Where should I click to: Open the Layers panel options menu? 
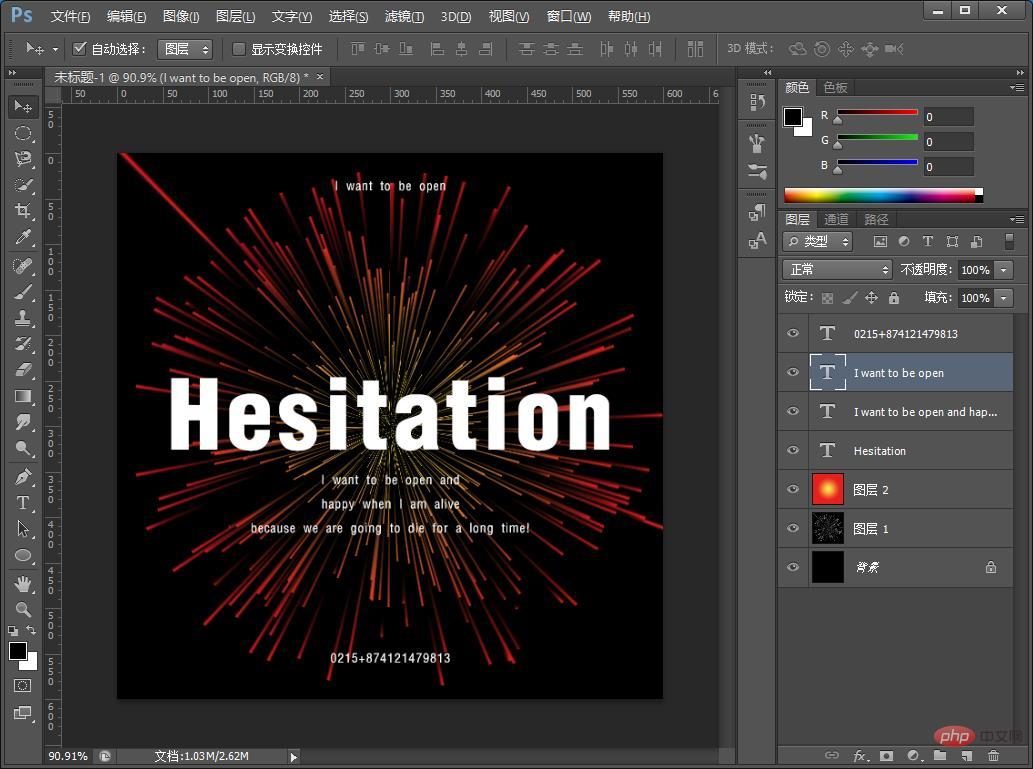click(x=1017, y=219)
